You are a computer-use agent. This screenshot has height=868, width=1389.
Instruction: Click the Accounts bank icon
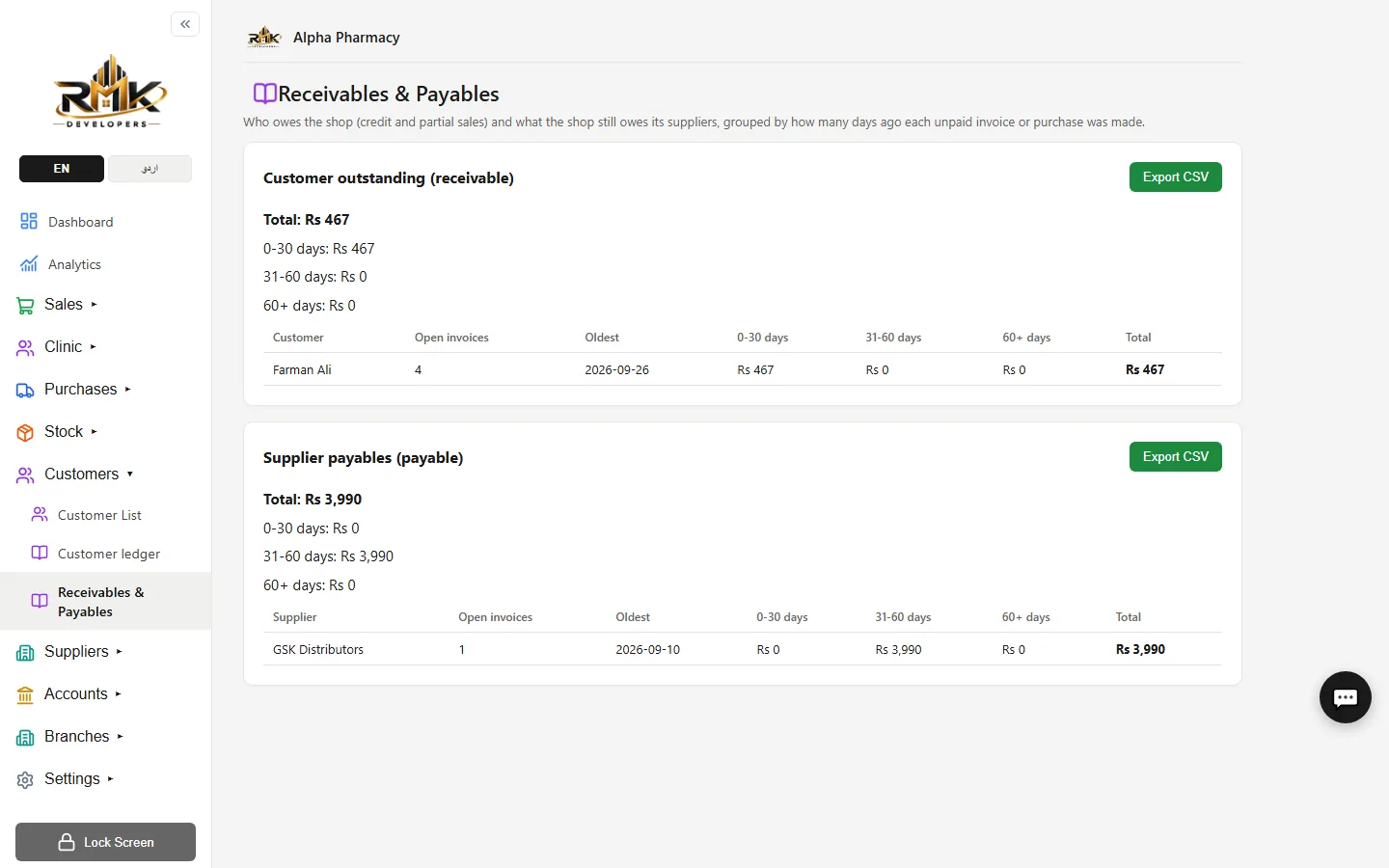(x=25, y=695)
